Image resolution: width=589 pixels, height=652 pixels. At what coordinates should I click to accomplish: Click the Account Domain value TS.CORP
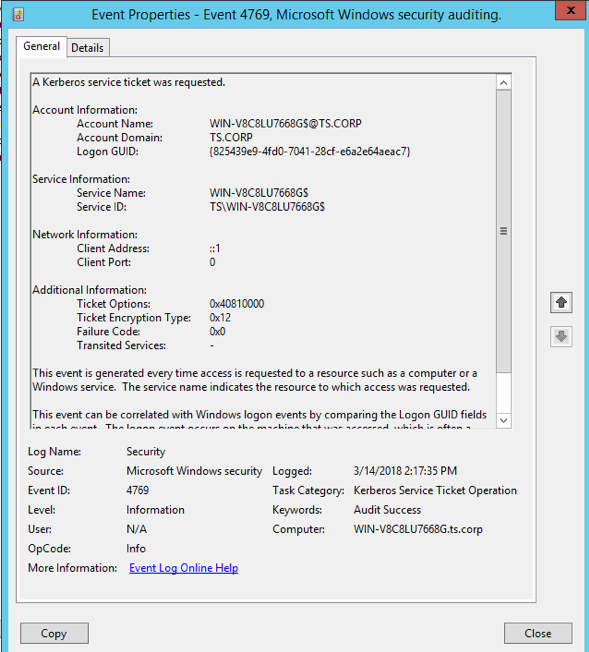pyautogui.click(x=231, y=137)
